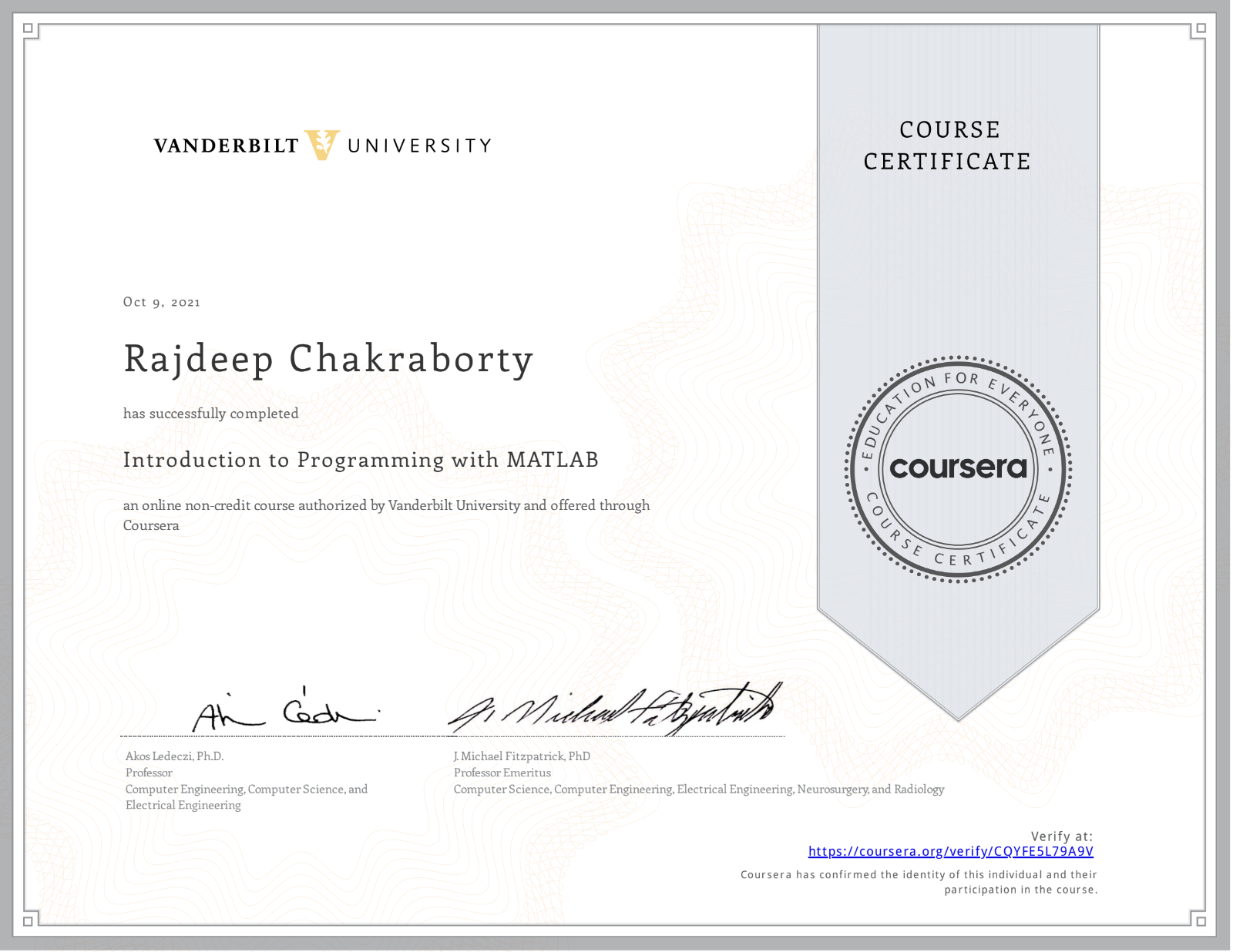The image size is (1233, 952).
Task: Click the completion date Oct 9, 2021
Action: click(162, 302)
